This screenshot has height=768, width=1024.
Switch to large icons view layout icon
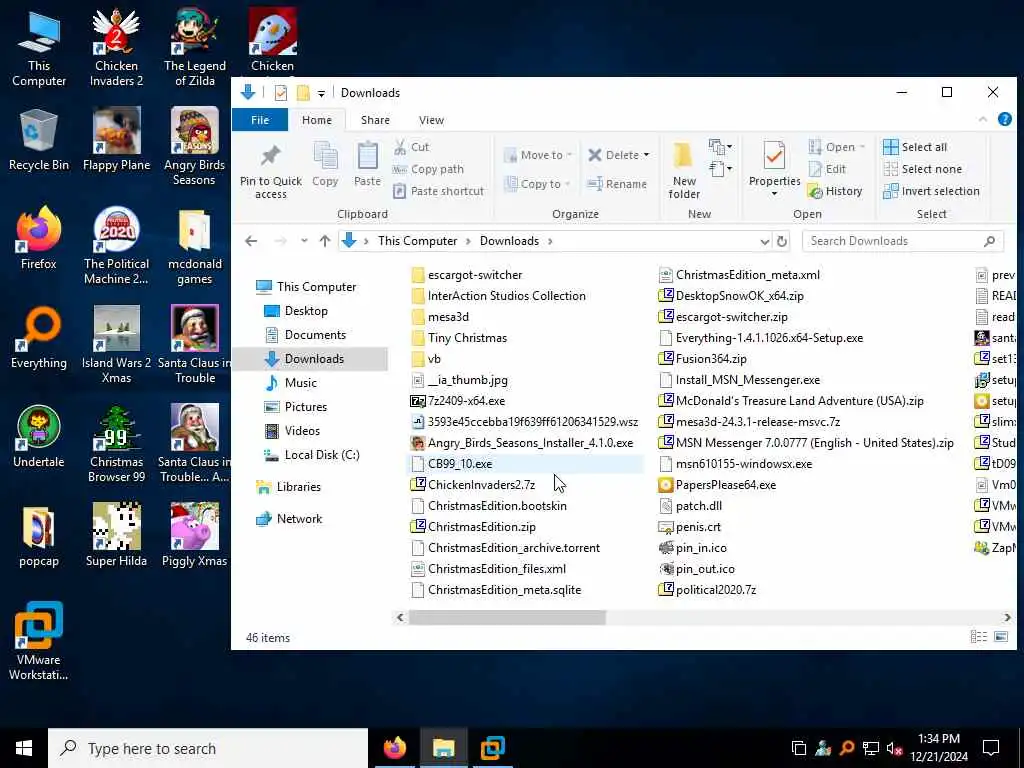point(1000,637)
